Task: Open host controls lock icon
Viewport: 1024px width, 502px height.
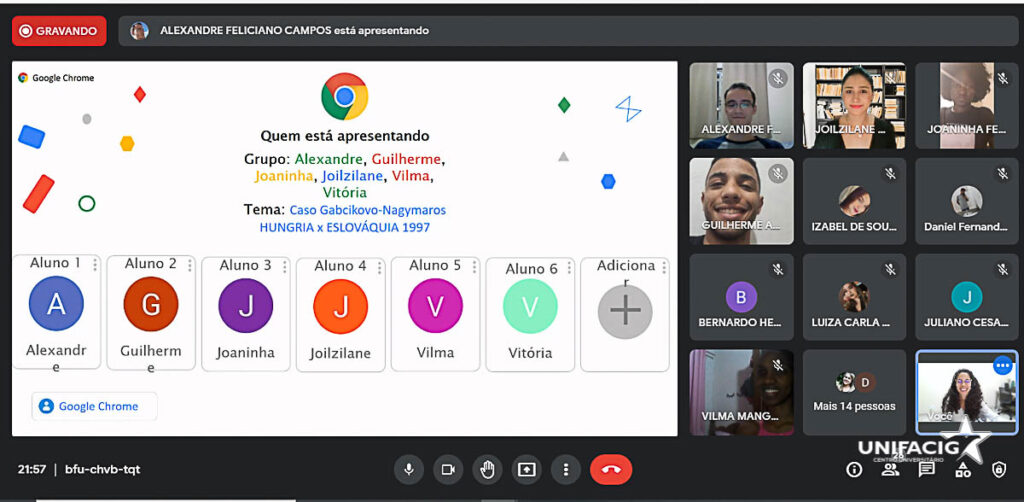Action: click(998, 469)
